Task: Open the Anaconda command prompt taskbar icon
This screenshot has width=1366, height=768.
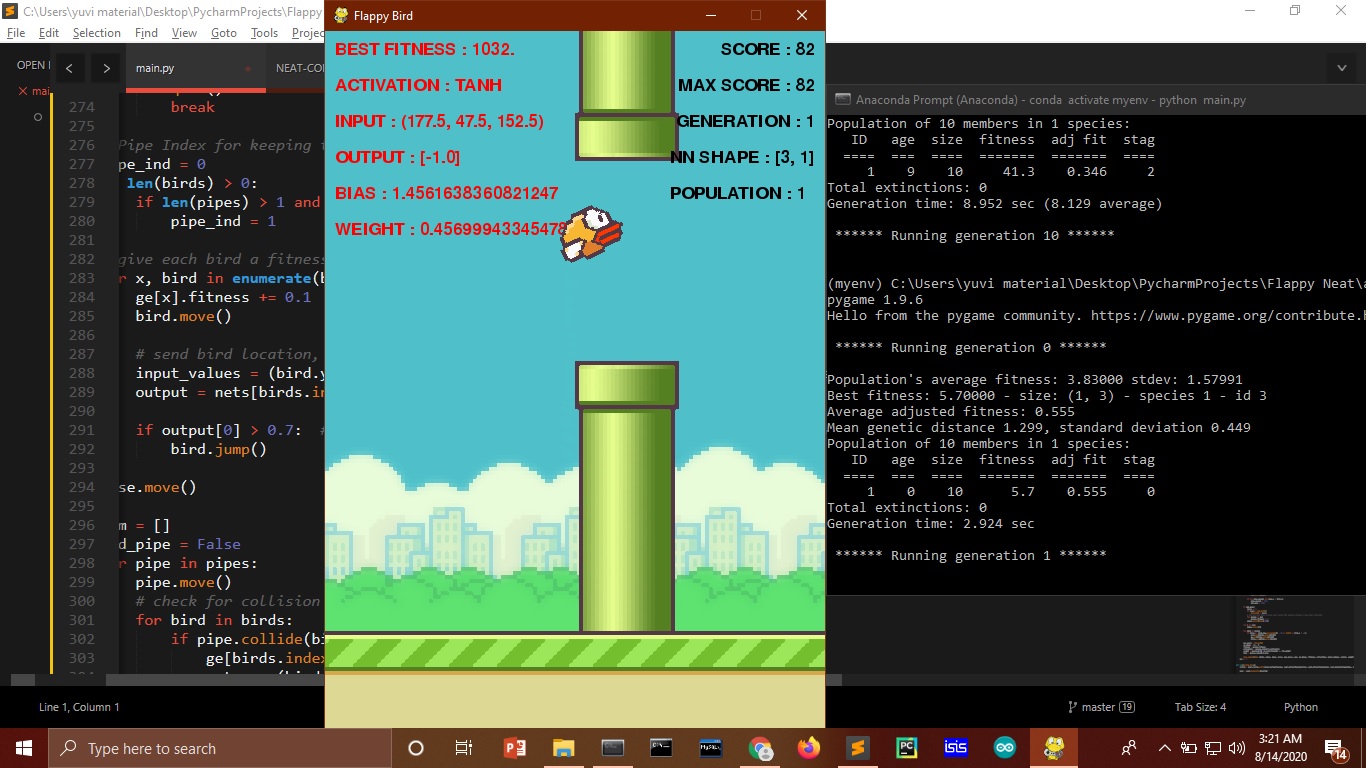Action: (x=661, y=748)
